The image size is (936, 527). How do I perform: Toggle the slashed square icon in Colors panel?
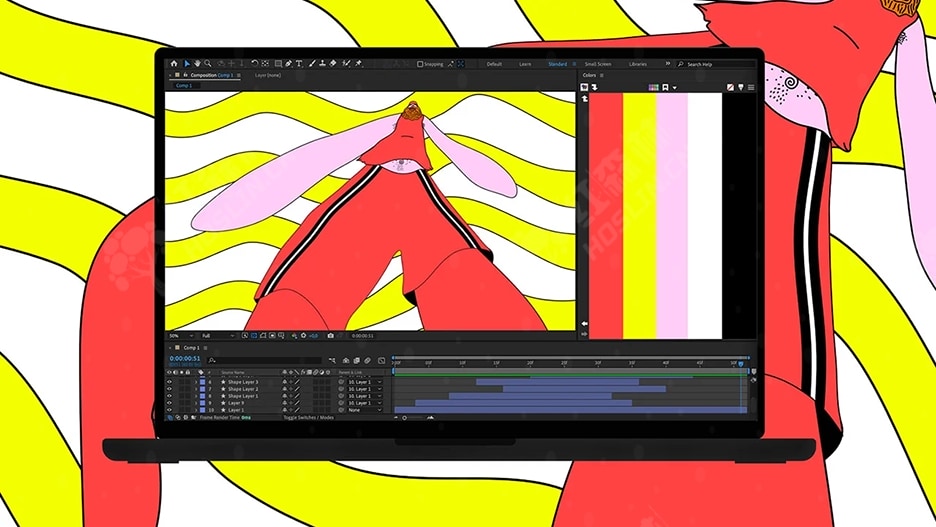731,87
